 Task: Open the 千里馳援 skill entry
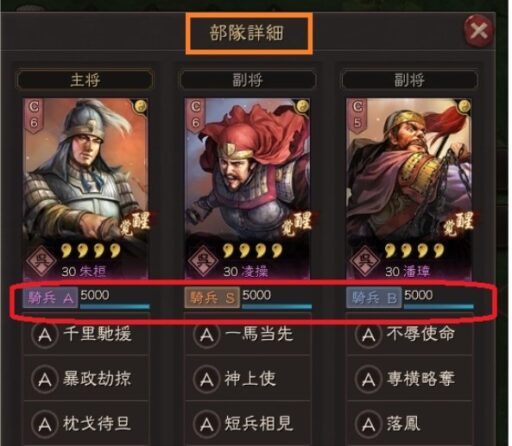tap(86, 334)
